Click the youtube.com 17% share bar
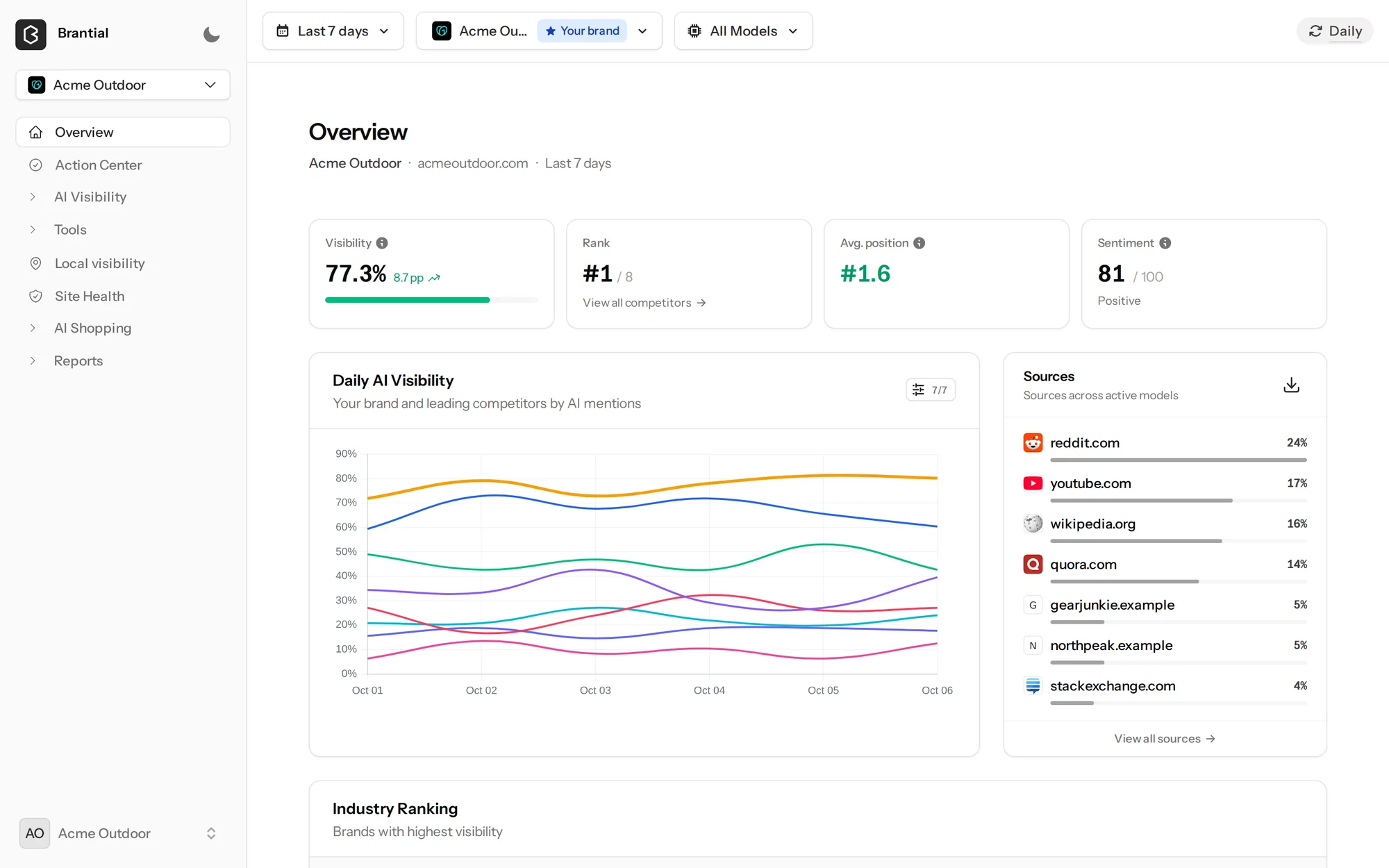The width and height of the screenshot is (1389, 868). pyautogui.click(x=1179, y=501)
